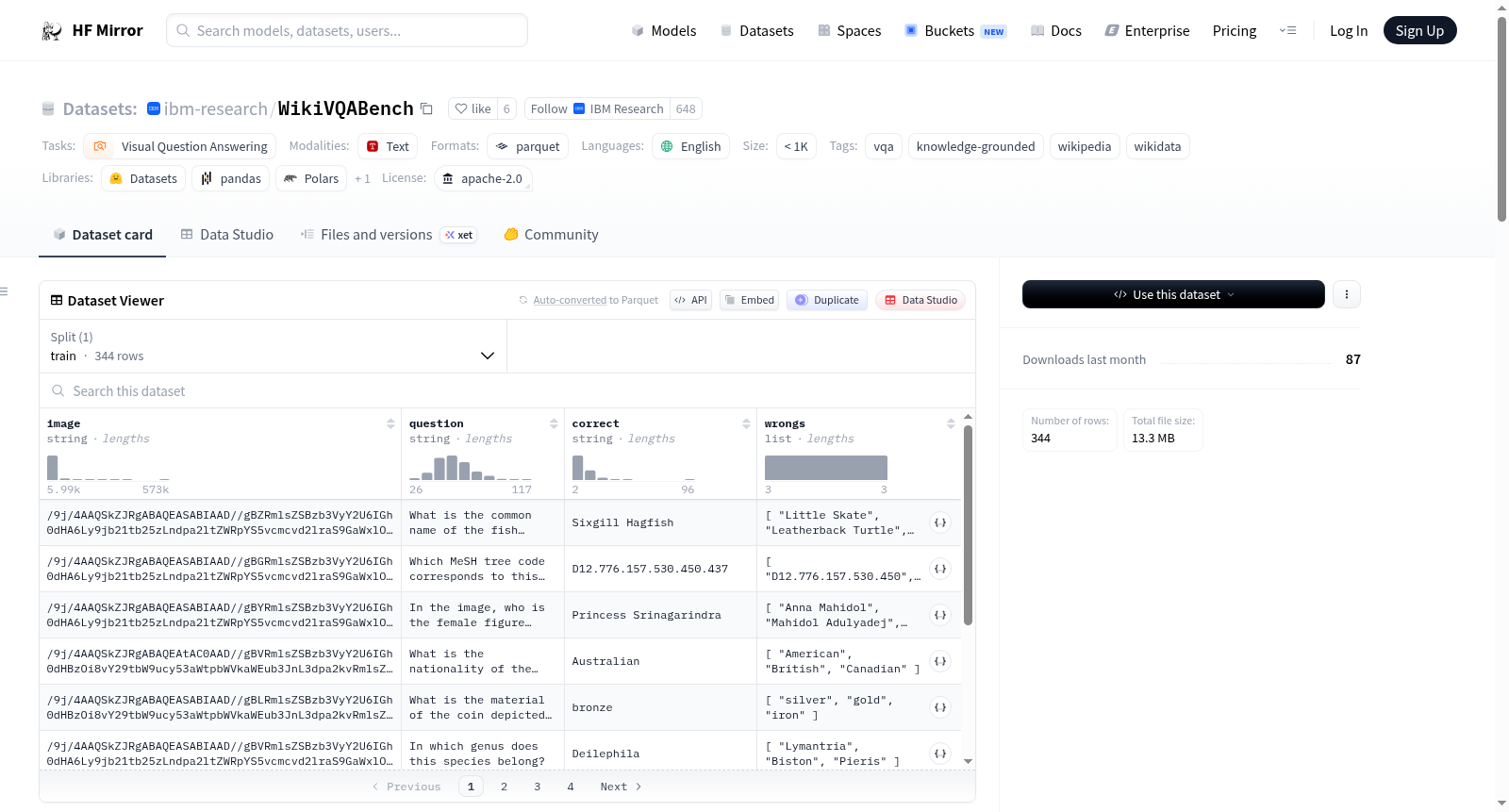Expand the JSON cell for Lymantria row
Screen dimensions: 1509x812
940,754
